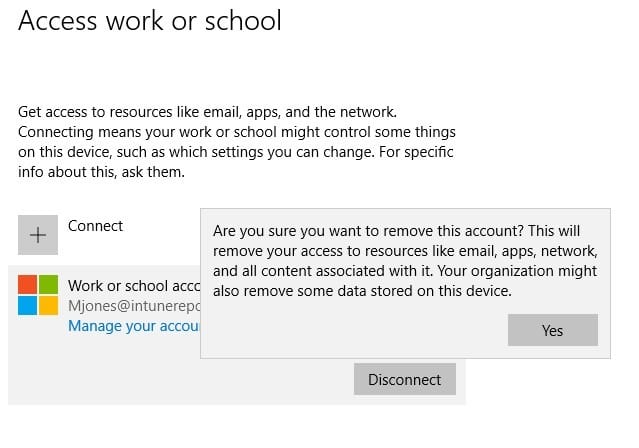Click the 'Connecting means your work' text line
This screenshot has width=639, height=448.
tap(236, 132)
